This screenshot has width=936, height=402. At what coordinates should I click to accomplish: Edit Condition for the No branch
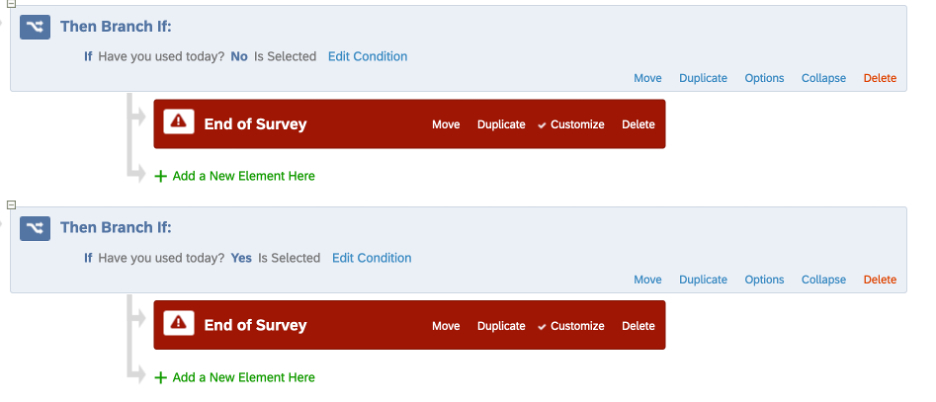[x=367, y=57]
